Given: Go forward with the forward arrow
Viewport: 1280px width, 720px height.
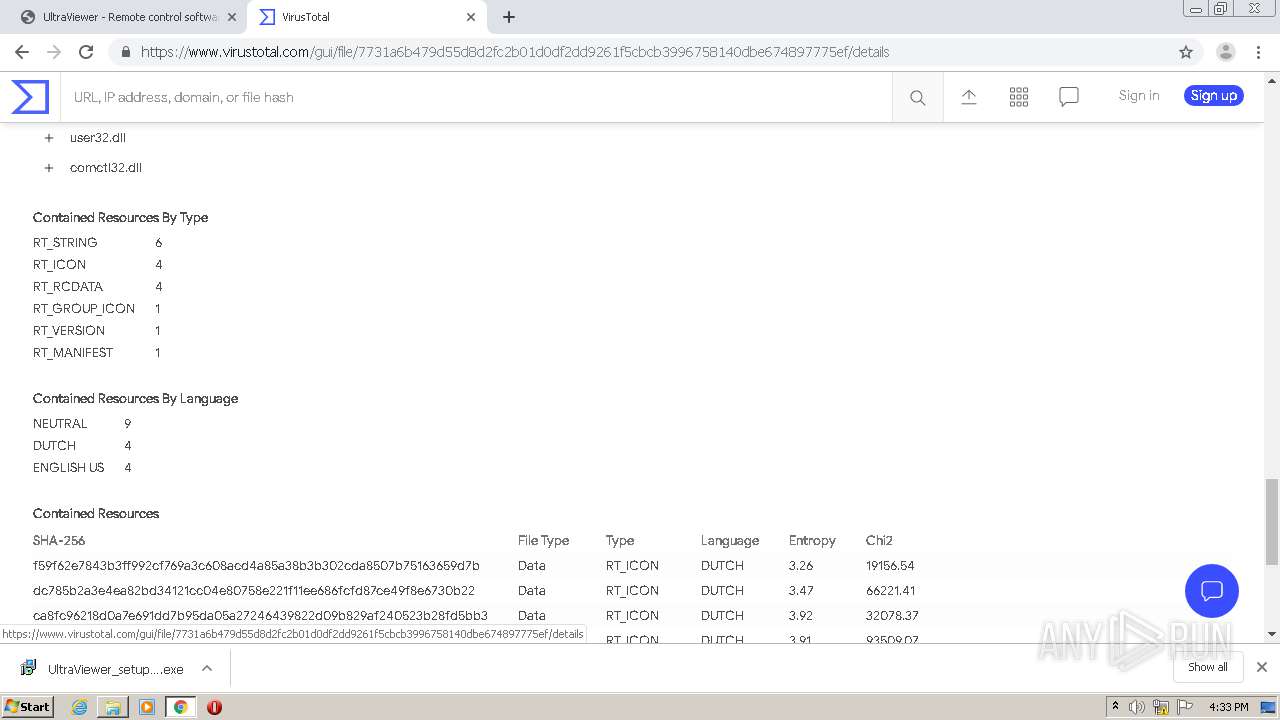Looking at the screenshot, I should click(x=54, y=52).
